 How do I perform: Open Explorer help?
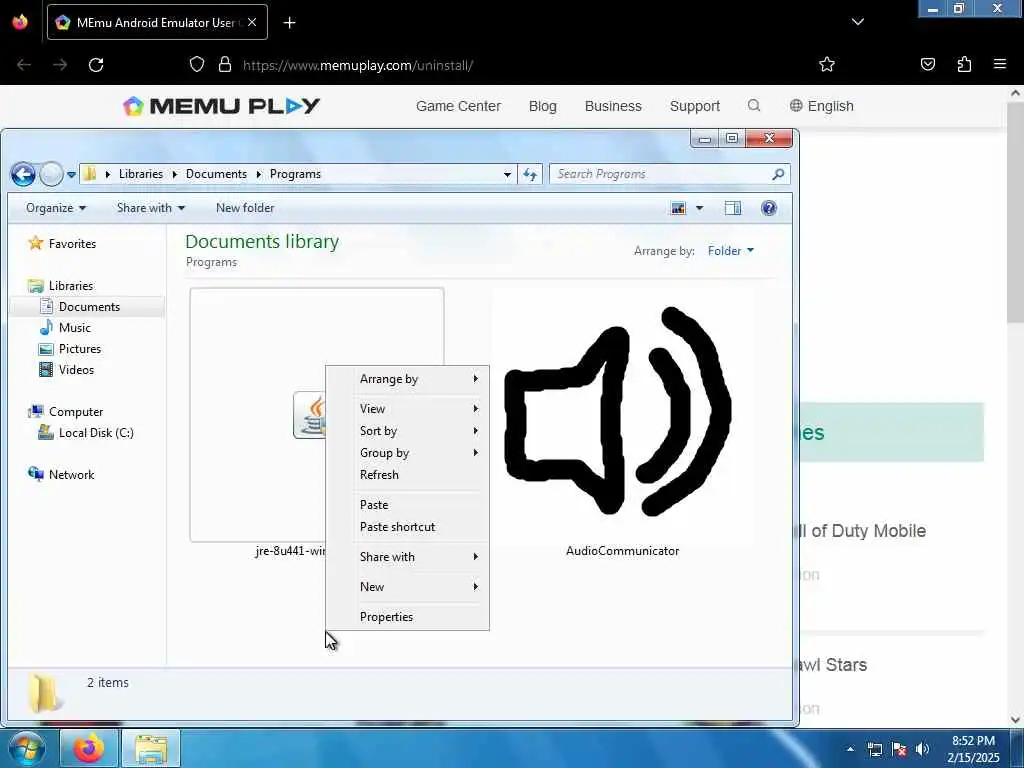[x=769, y=208]
